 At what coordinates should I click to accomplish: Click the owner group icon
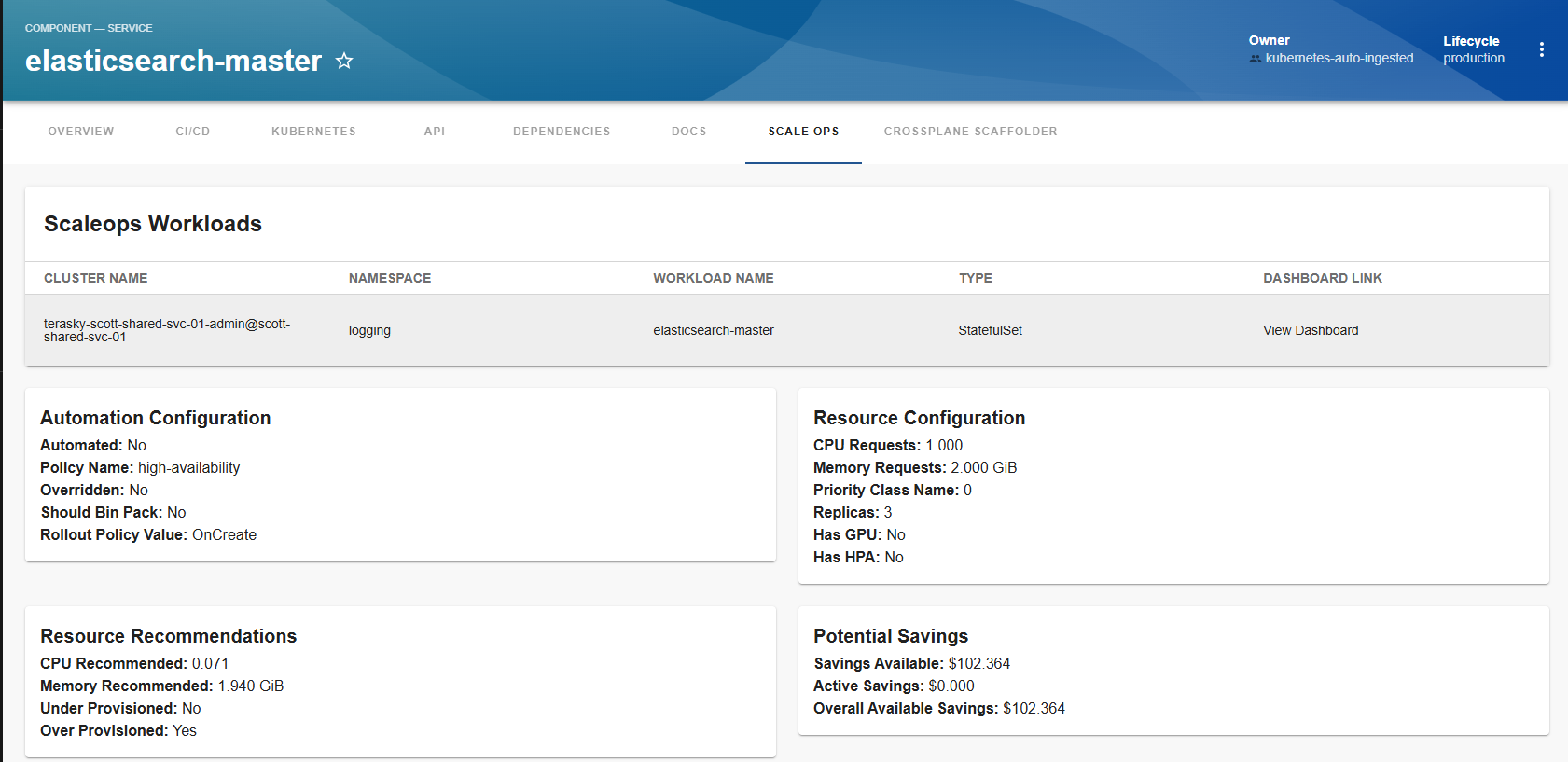(x=1256, y=59)
